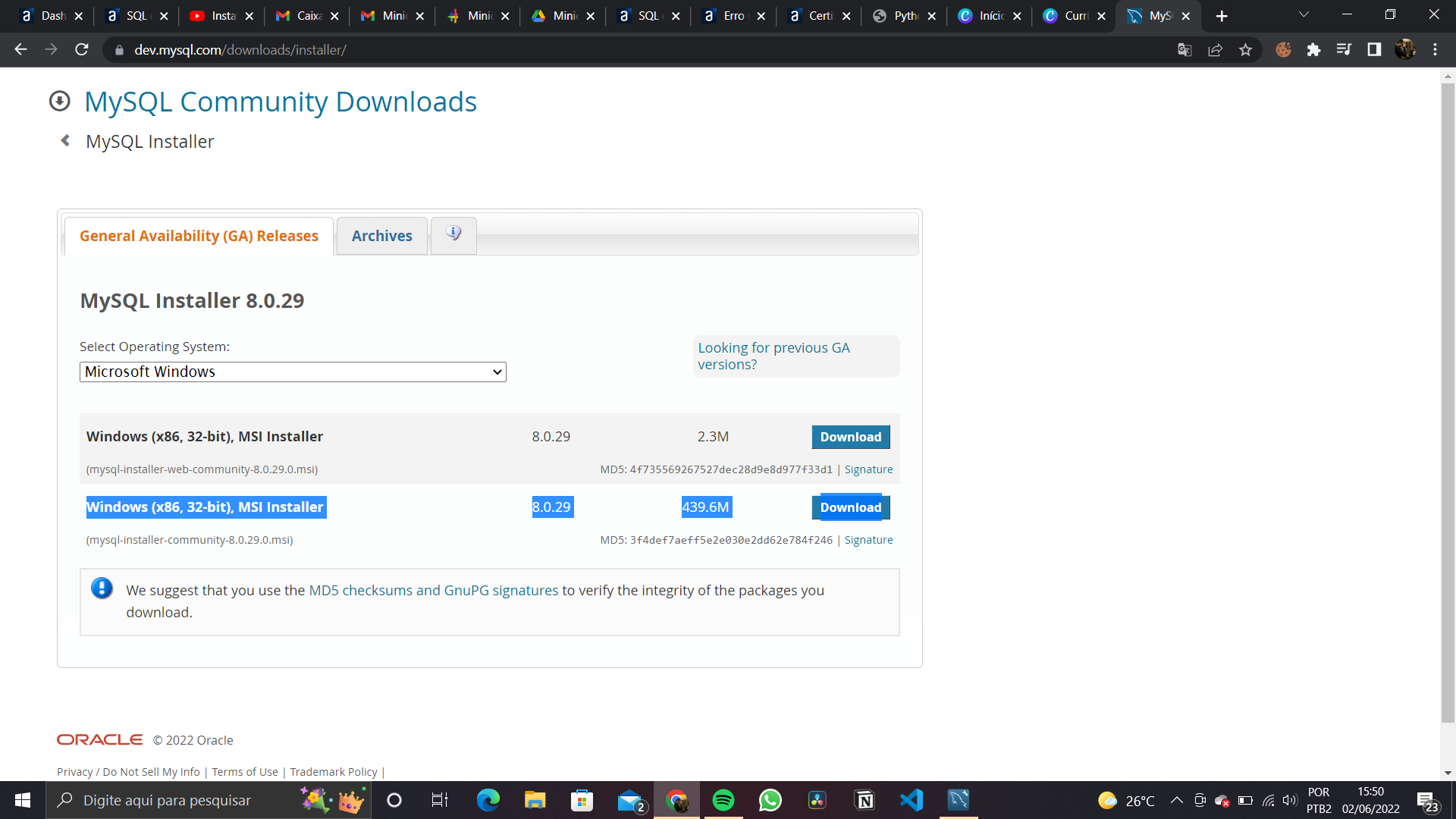Click the MySQL Community Downloads heading link
The height and width of the screenshot is (819, 1456).
coord(281,102)
